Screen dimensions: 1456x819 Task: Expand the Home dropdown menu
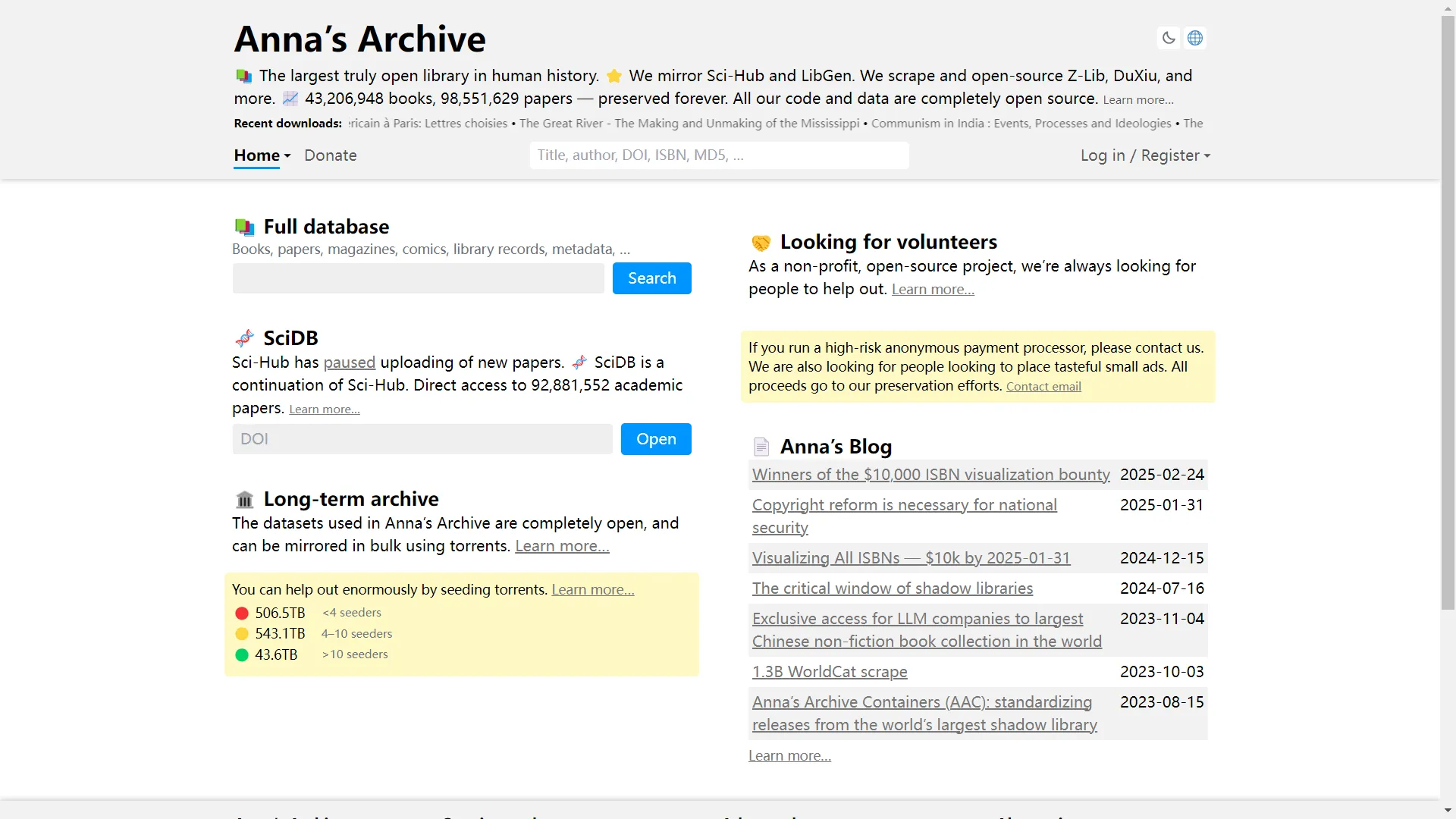pyautogui.click(x=262, y=155)
